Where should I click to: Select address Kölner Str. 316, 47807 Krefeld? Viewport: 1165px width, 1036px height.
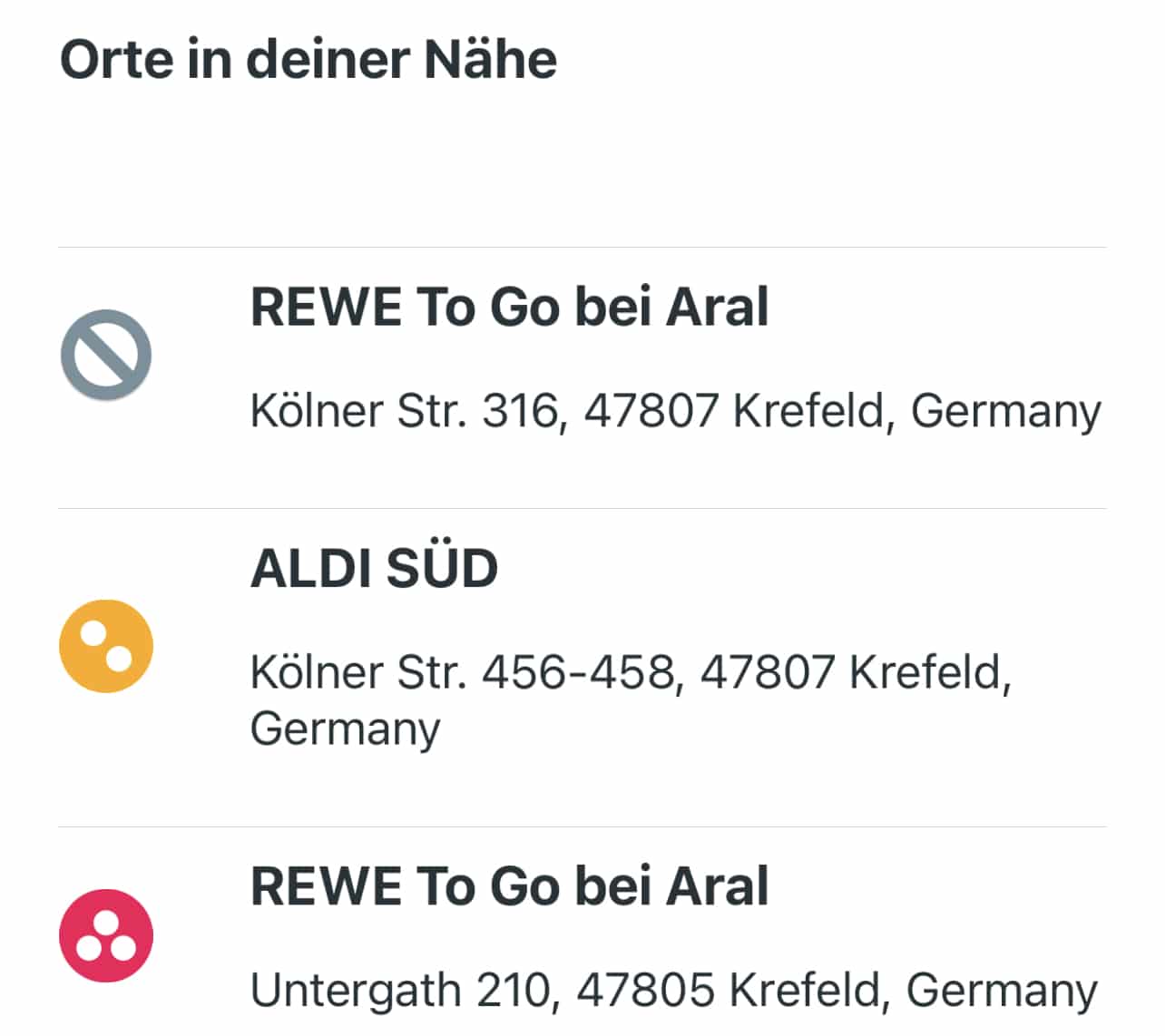(x=674, y=411)
